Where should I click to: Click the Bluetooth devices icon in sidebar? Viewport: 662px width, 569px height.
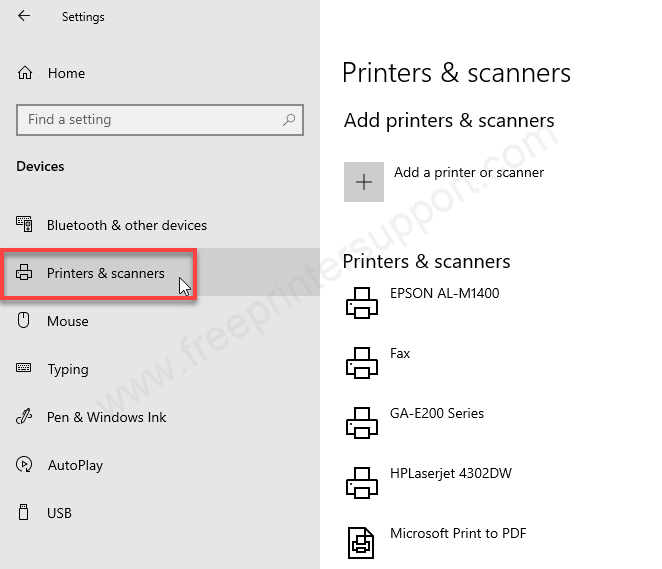[25, 225]
